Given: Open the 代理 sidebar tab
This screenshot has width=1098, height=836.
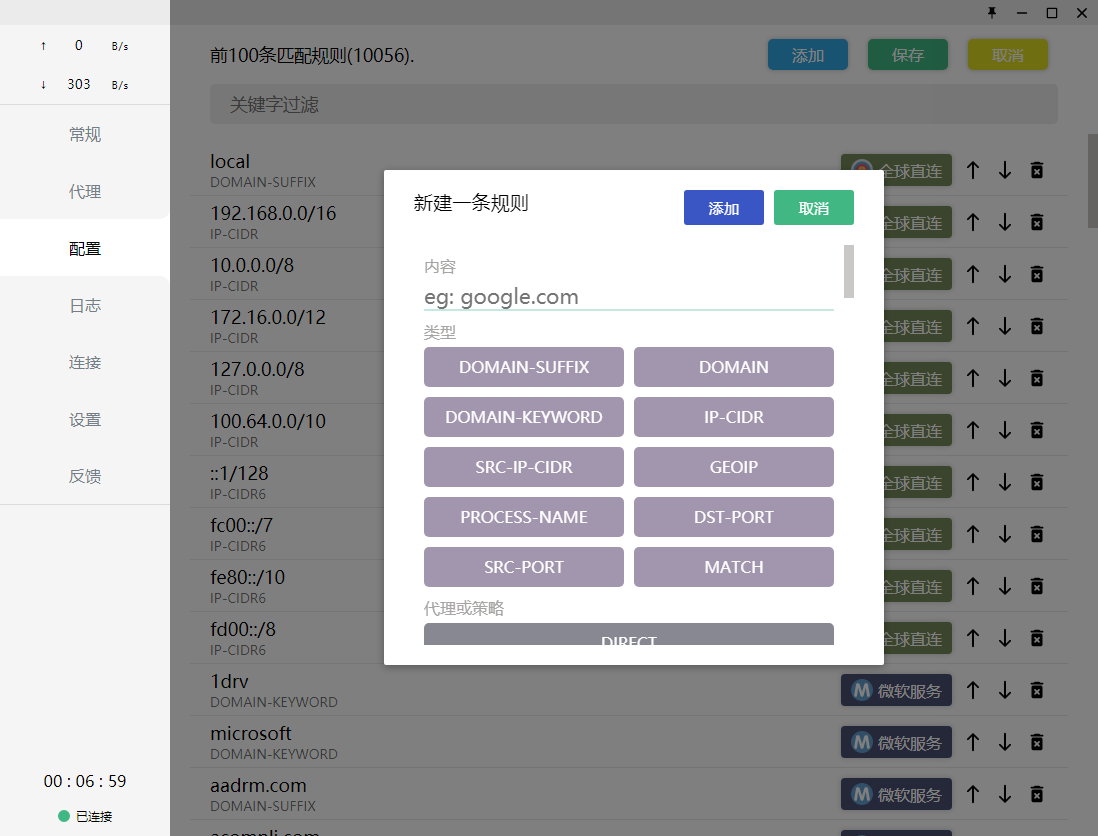Looking at the screenshot, I should [x=85, y=191].
